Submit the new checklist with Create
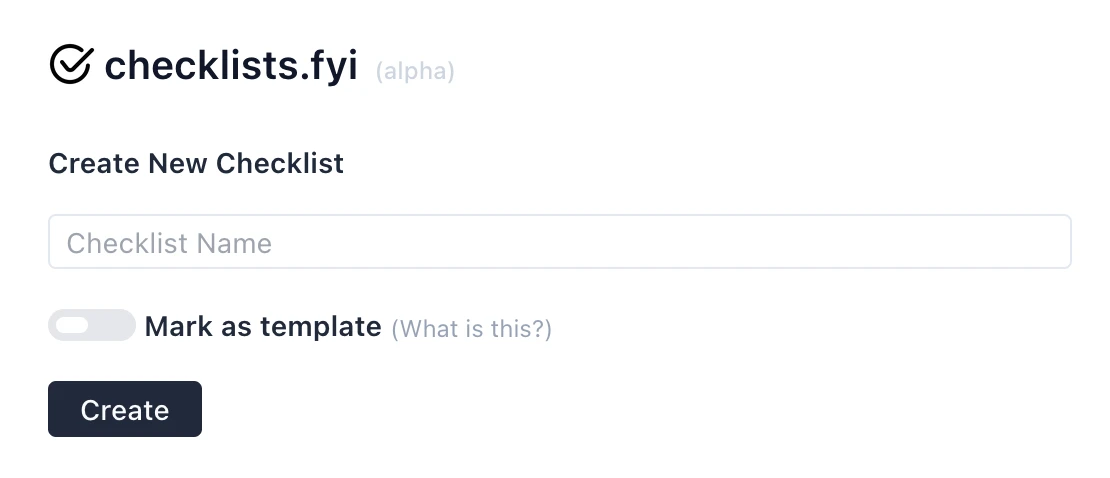 click(x=125, y=409)
